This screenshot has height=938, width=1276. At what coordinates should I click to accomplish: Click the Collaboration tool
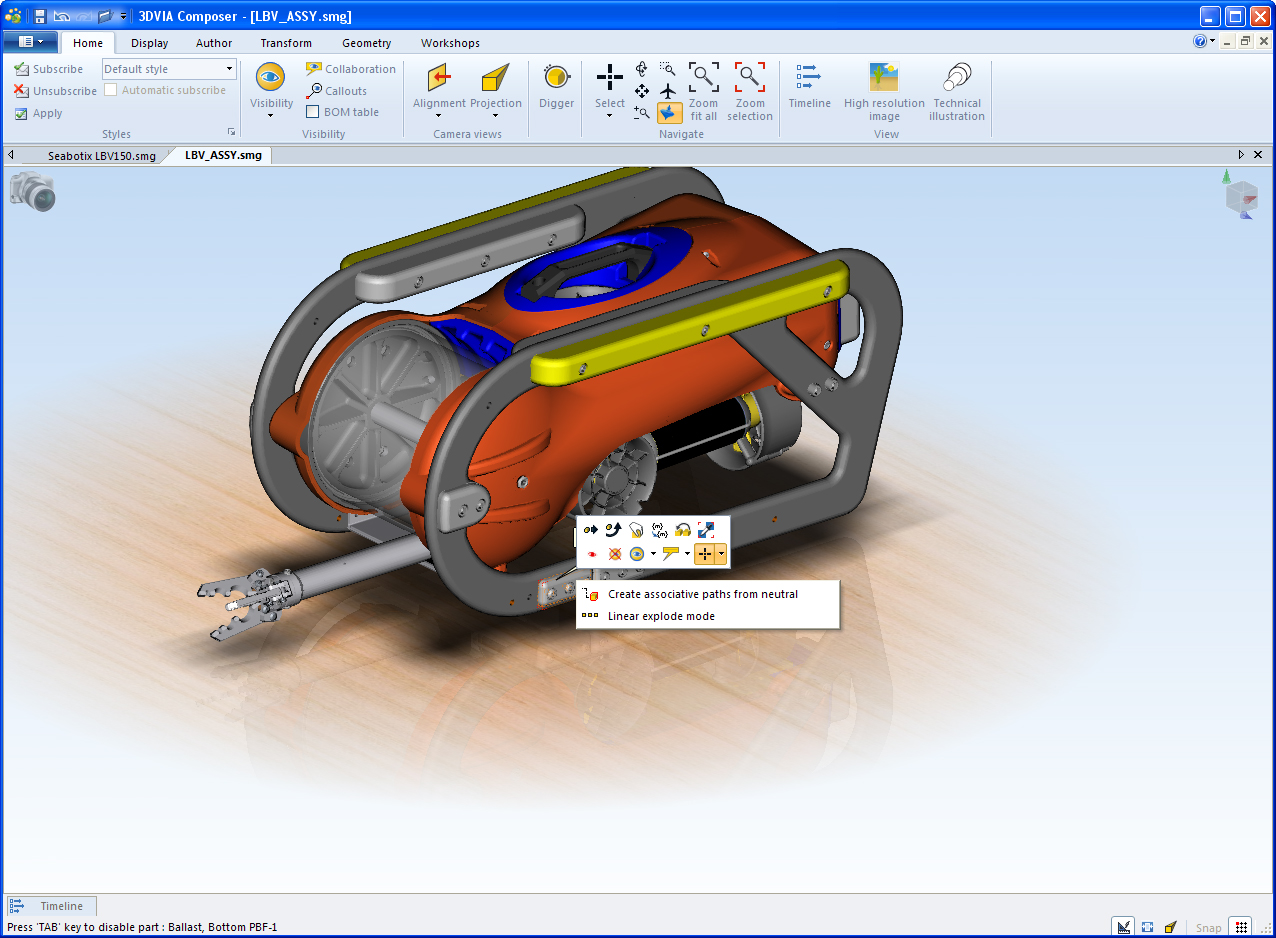[351, 69]
